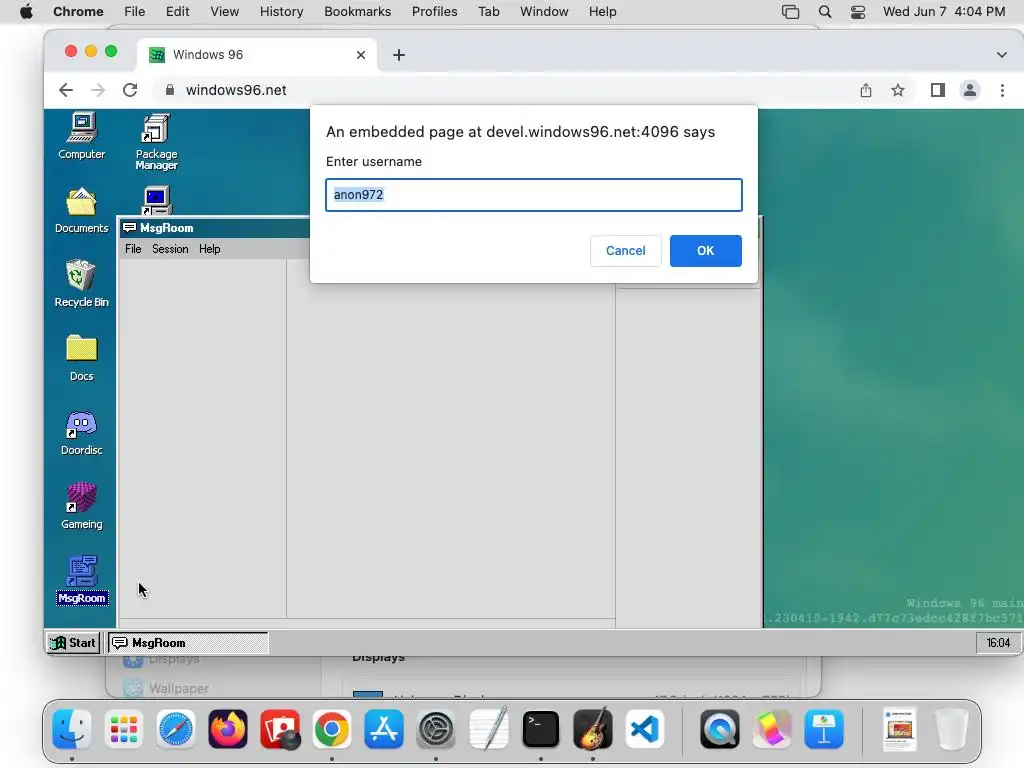The width and height of the screenshot is (1024, 768).
Task: Open Launchpad from the Dock
Action: pyautogui.click(x=123, y=729)
